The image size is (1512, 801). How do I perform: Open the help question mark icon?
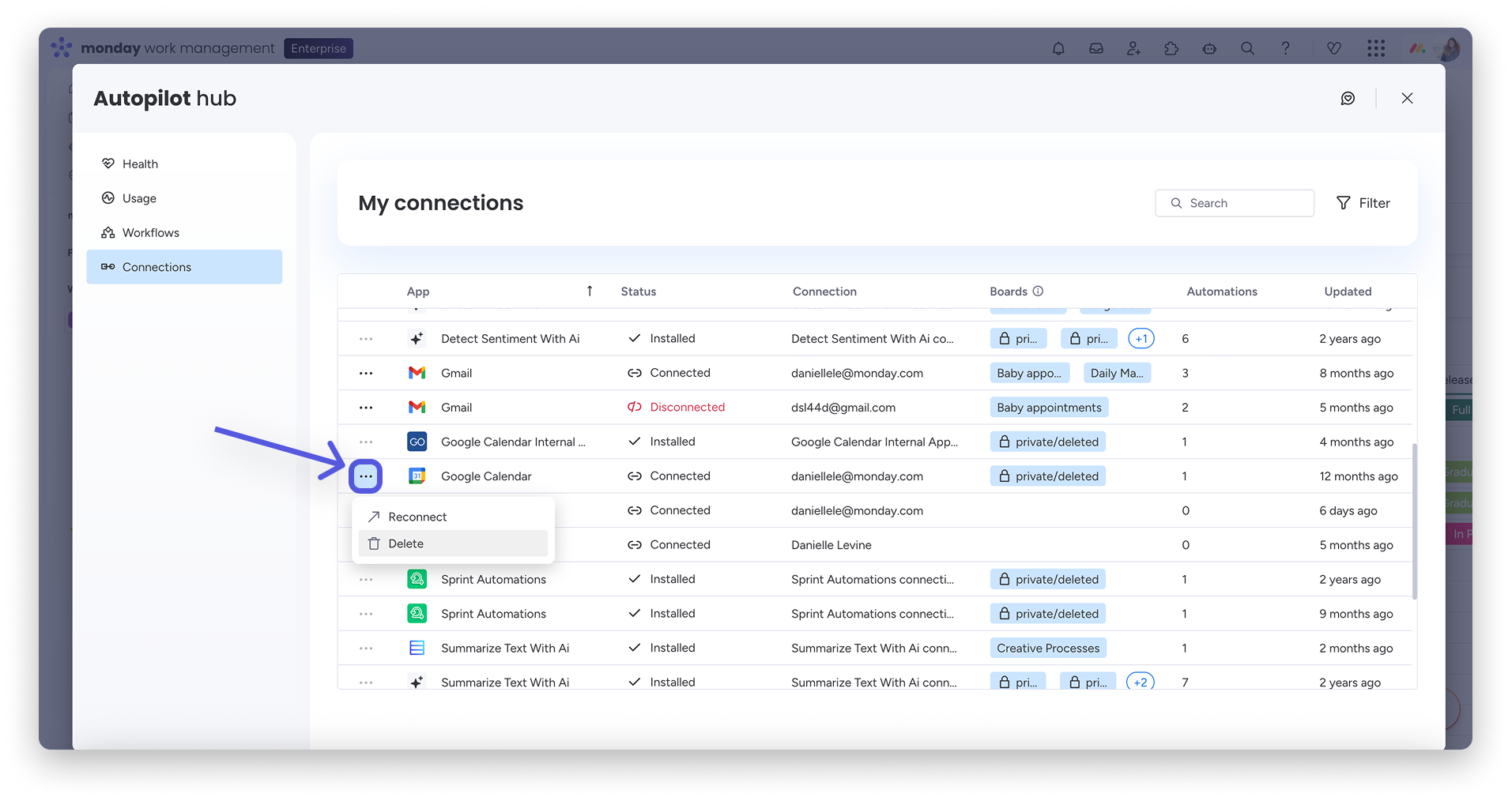[x=1285, y=49]
